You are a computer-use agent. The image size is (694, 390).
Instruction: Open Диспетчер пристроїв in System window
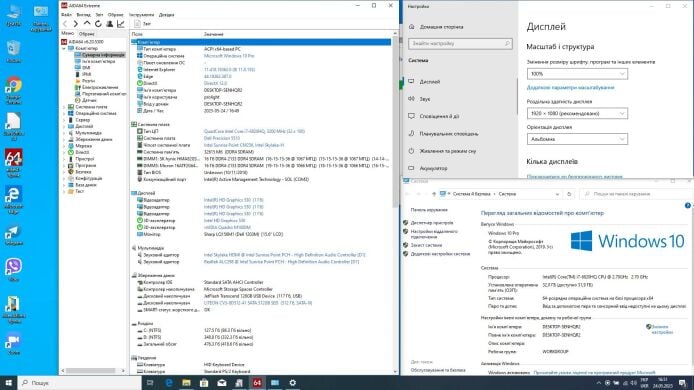point(432,223)
